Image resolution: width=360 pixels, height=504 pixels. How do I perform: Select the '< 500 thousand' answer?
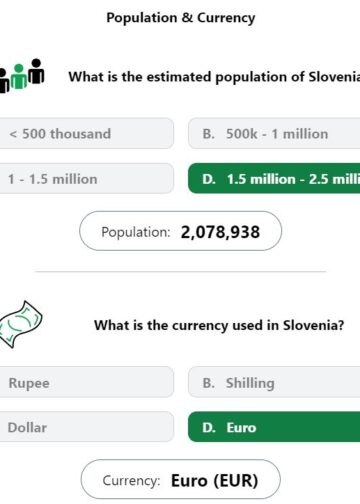click(86, 133)
